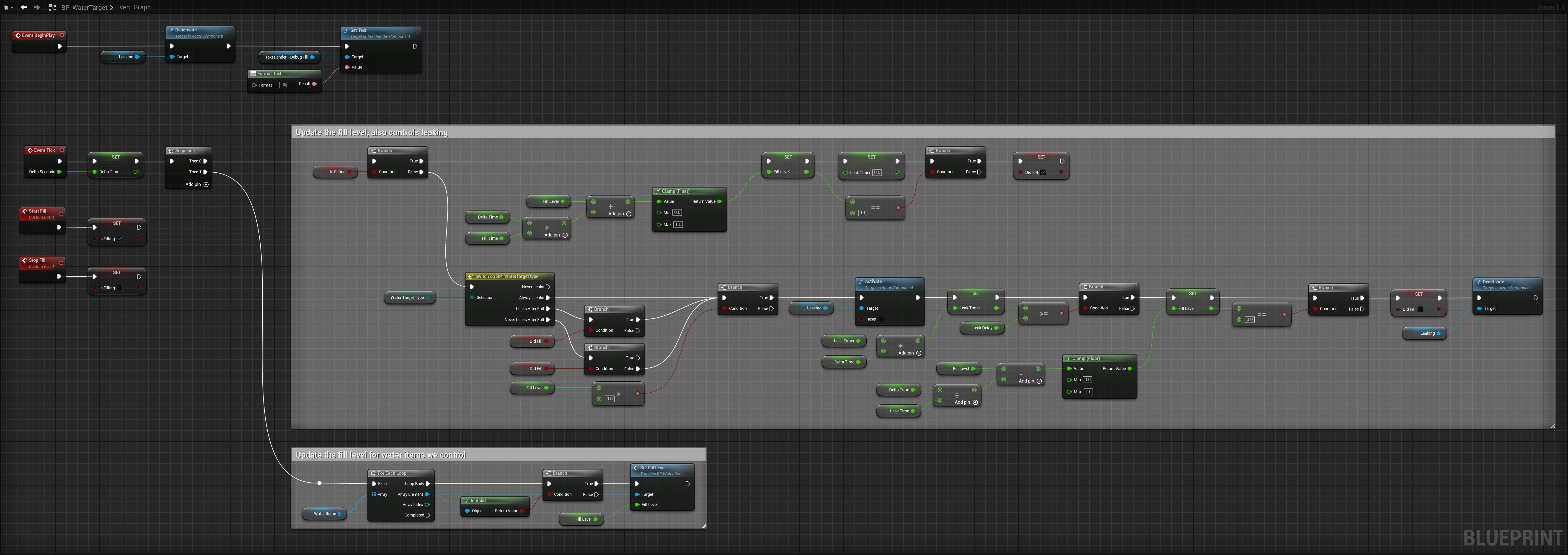Click the Completed exec pin
Image resolution: width=1568 pixels, height=555 pixels.
click(x=427, y=515)
